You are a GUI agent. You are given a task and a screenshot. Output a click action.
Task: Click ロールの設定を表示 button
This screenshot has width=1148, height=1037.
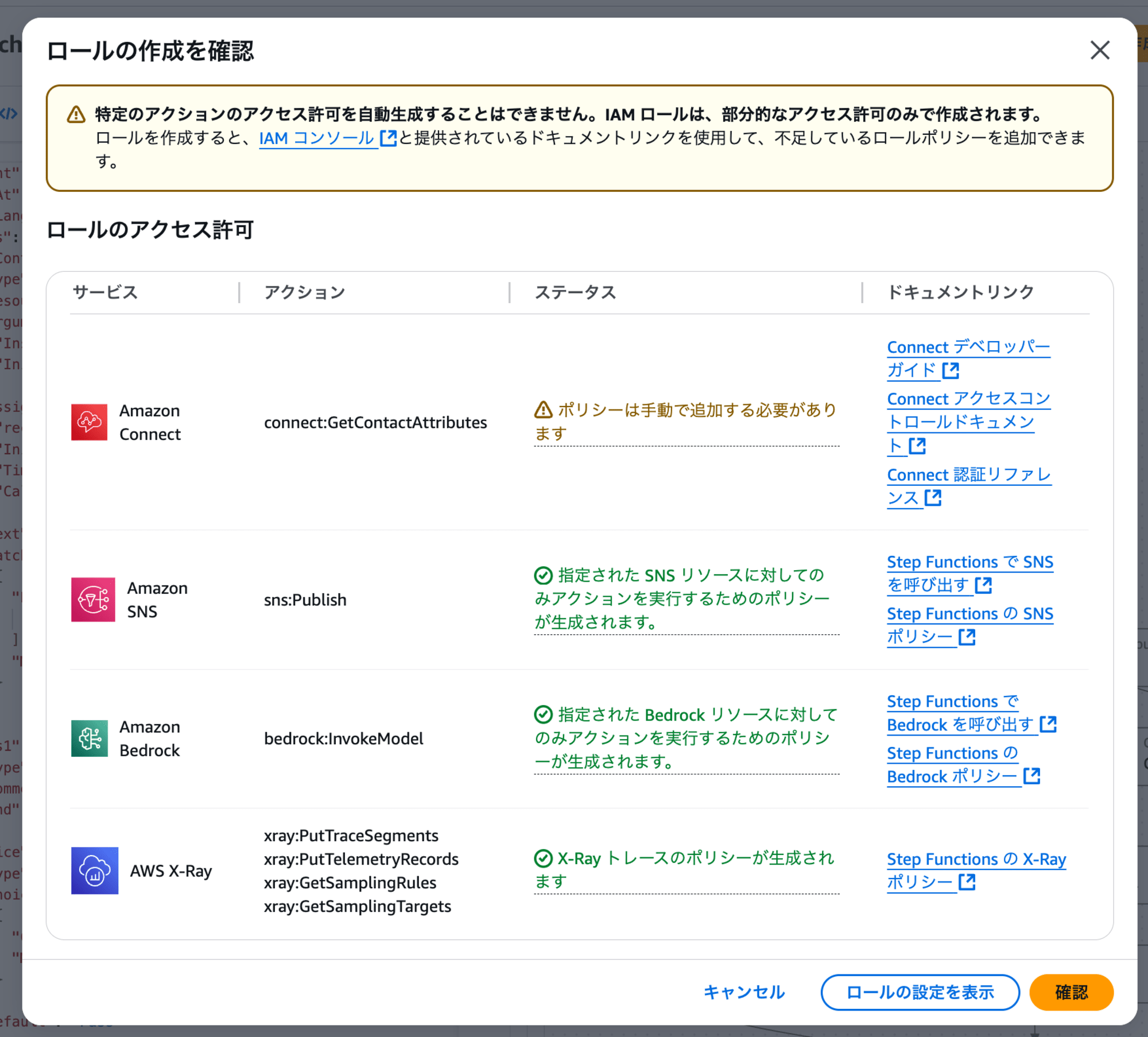tap(920, 992)
